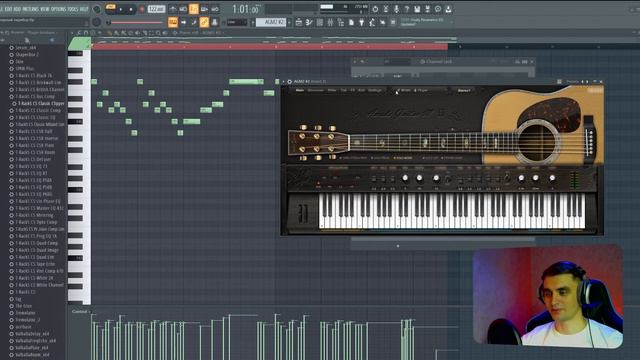
Task: Open the OPTIONS menu
Action: coord(59,9)
